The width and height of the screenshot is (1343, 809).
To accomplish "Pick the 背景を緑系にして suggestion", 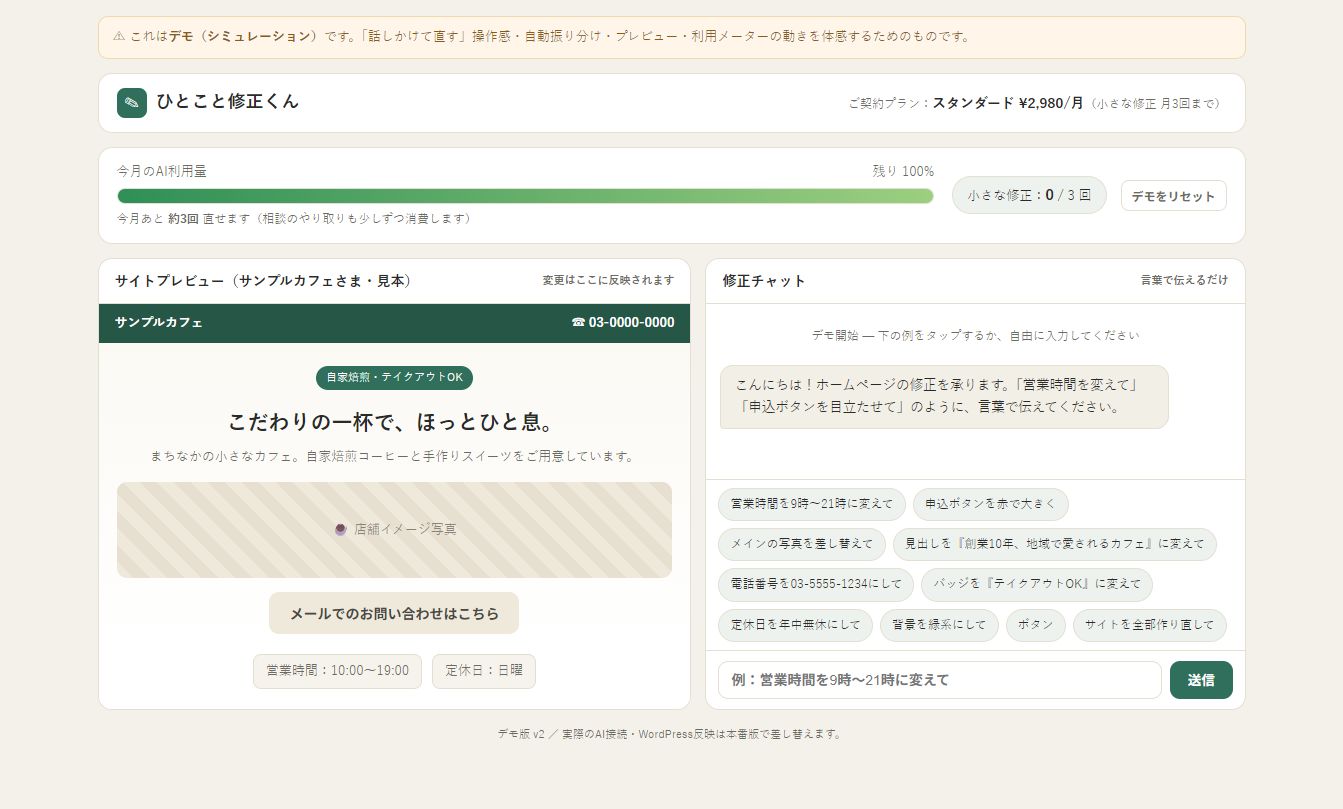I will [x=939, y=625].
